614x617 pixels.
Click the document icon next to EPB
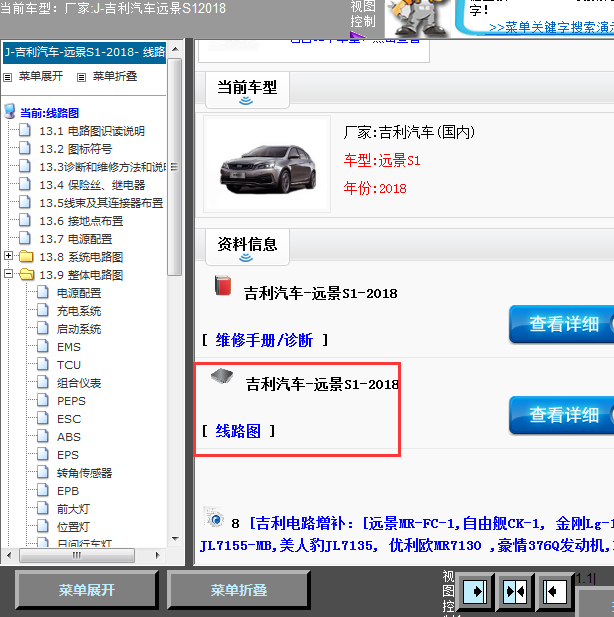[43, 490]
